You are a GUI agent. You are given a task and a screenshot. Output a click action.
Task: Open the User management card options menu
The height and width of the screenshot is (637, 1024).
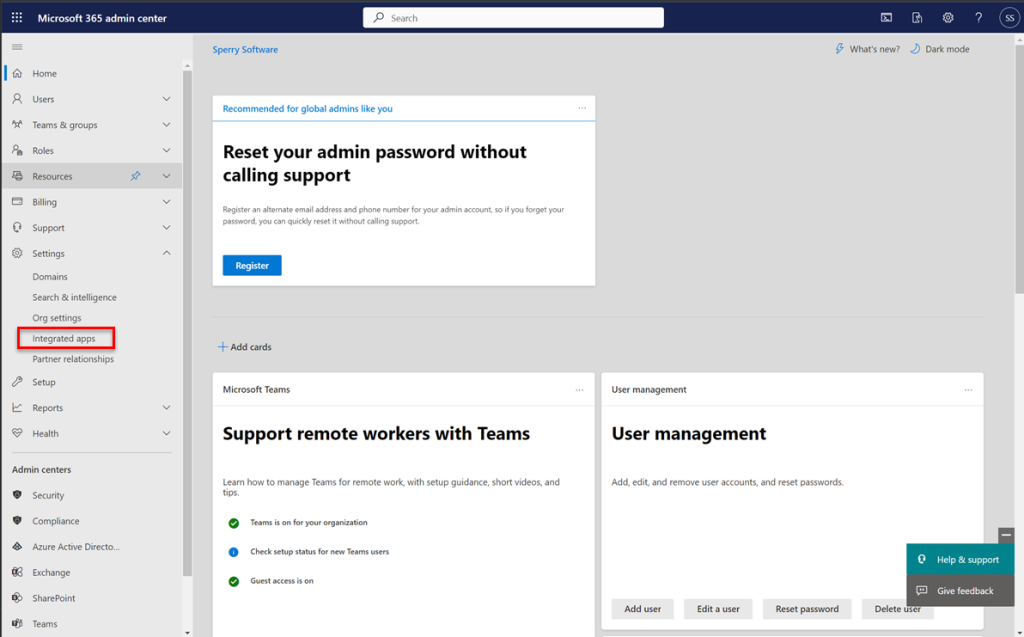pos(967,389)
